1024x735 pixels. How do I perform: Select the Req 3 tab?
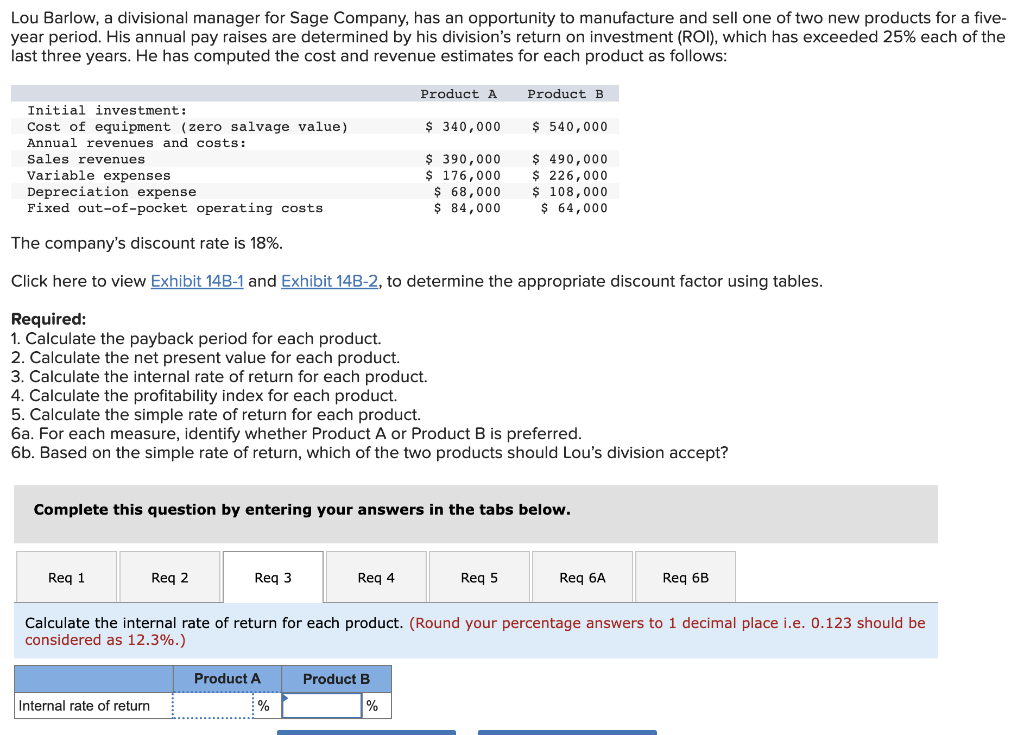point(272,576)
